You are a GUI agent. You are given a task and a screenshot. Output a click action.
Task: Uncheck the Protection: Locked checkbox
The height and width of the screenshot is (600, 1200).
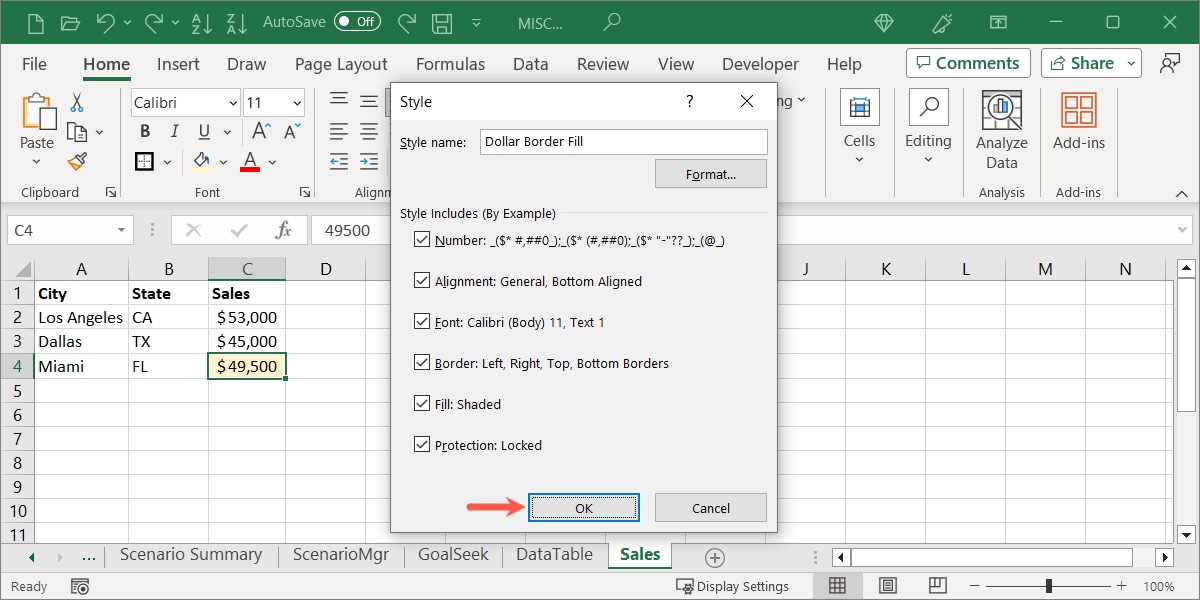pos(422,445)
